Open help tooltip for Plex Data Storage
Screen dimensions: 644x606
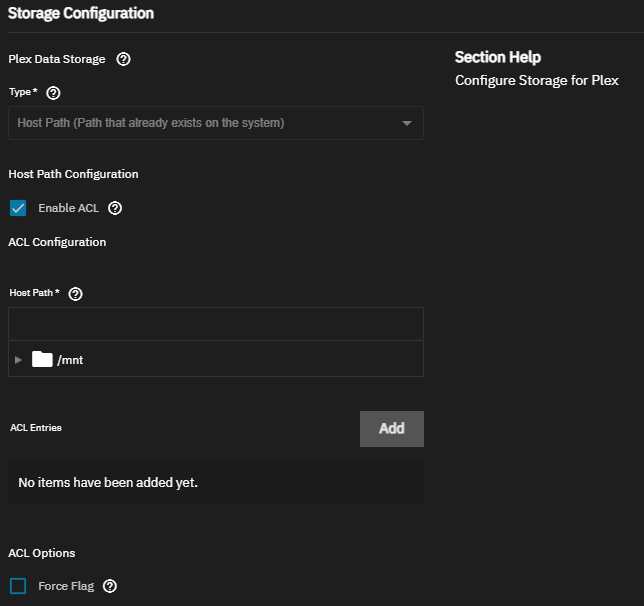click(x=123, y=59)
